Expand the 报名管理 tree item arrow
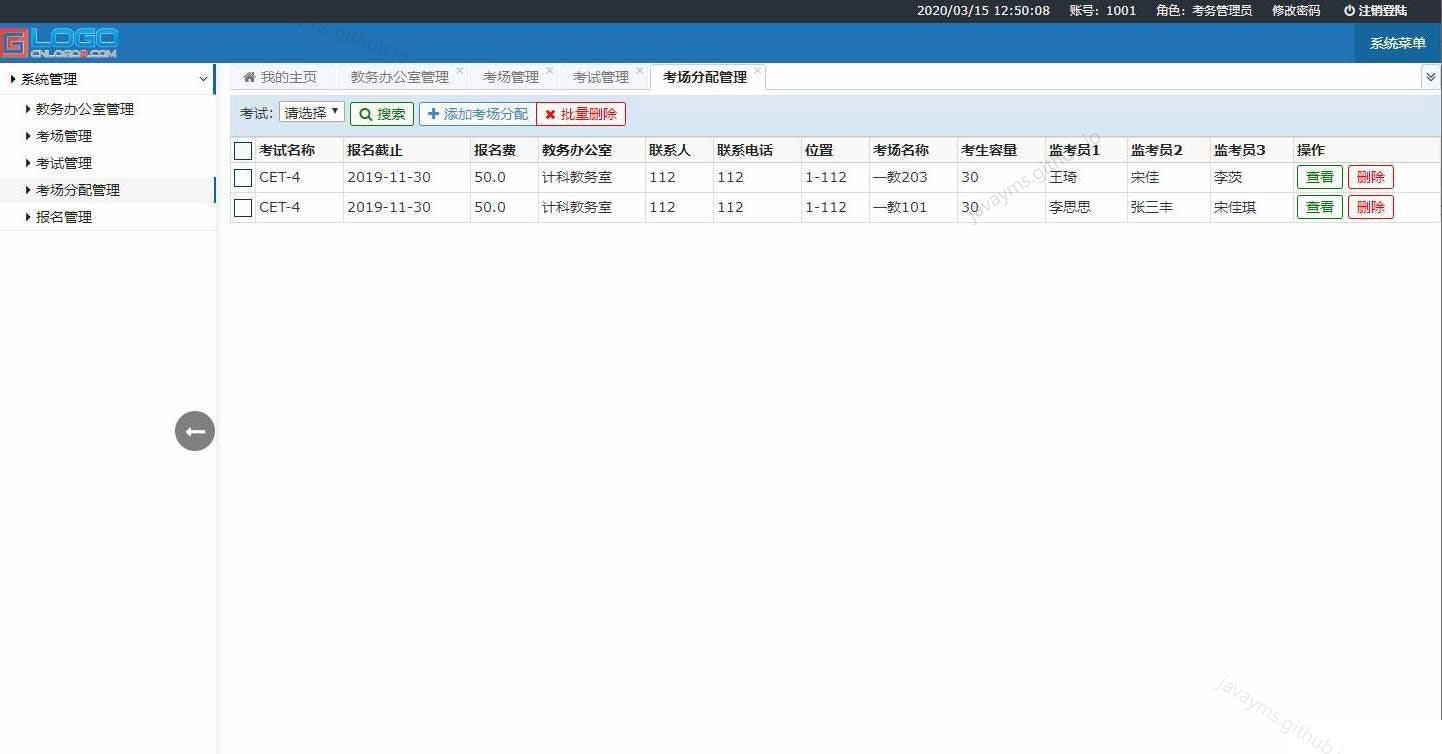The height and width of the screenshot is (754, 1442). tap(27, 216)
